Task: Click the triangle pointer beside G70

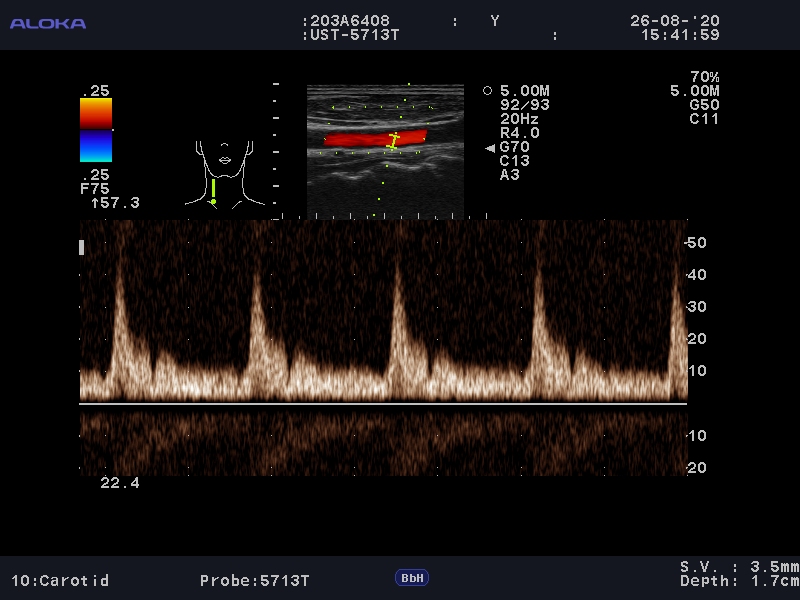Action: tap(490, 147)
